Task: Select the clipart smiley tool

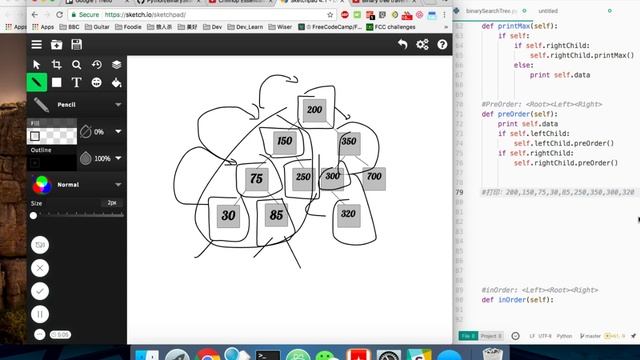Action: (97, 82)
